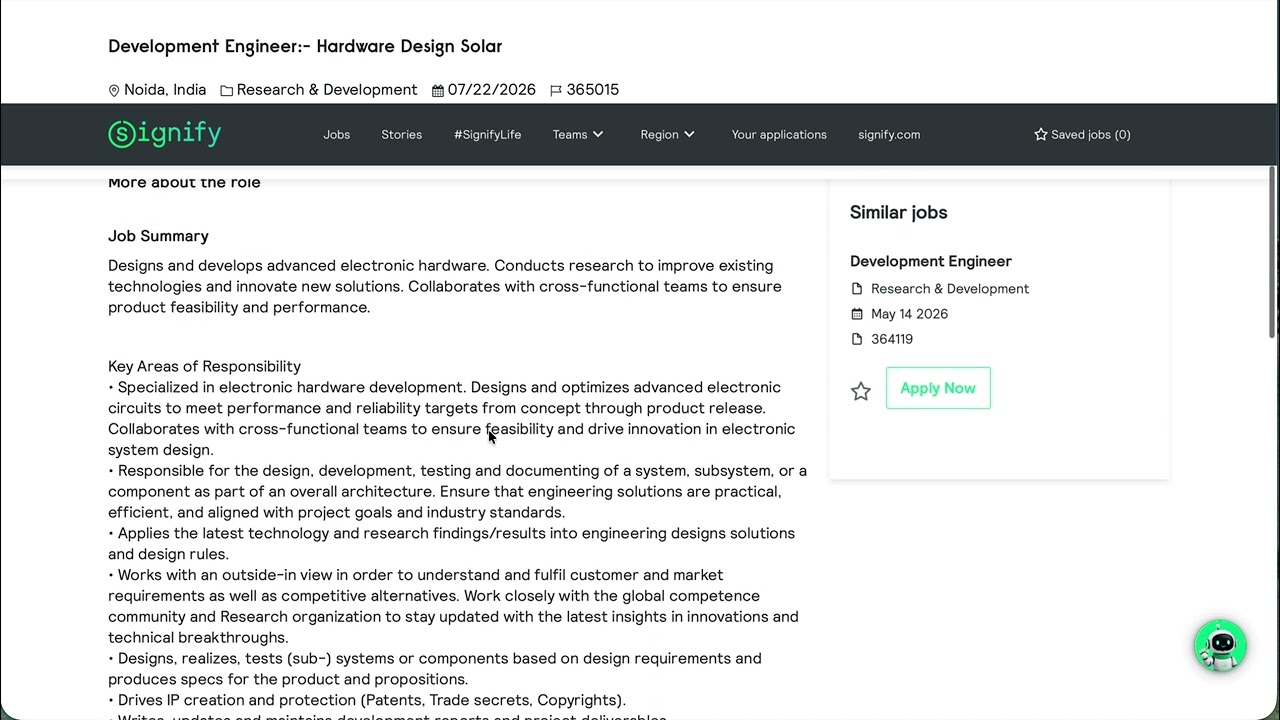
Task: Open the Development Engineer similar job
Action: 931,261
